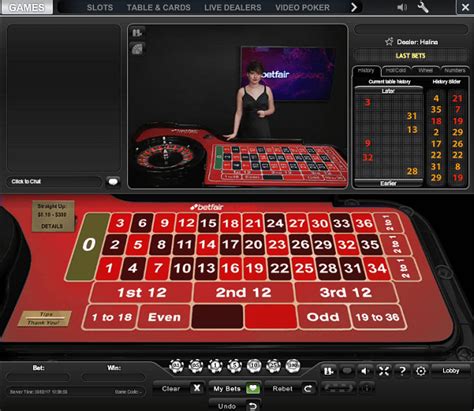Screen dimensions: 474x411
Task: Click the Later history button
Action: pos(388,91)
